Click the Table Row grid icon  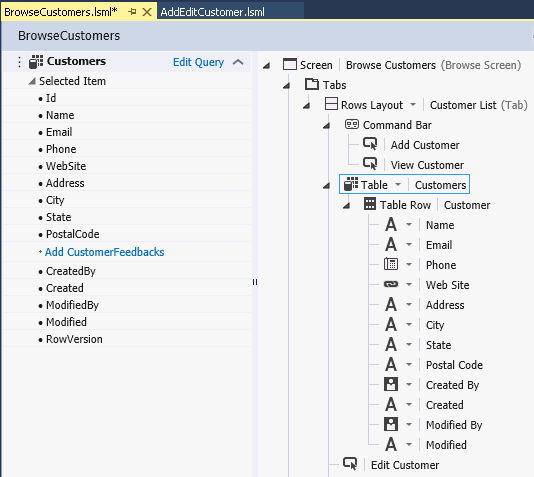[370, 204]
